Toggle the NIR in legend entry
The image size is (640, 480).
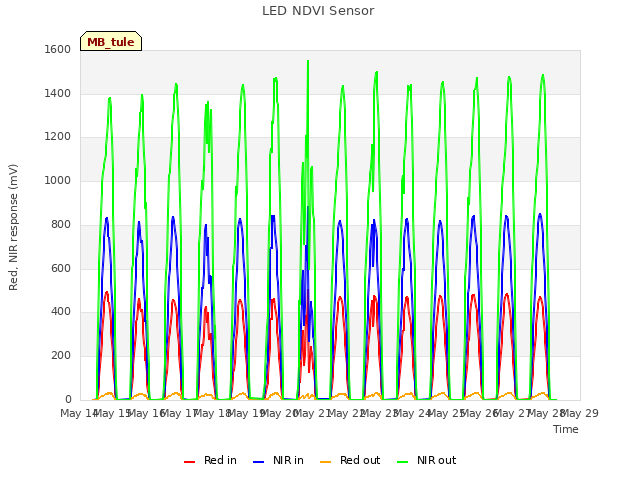click(278, 460)
